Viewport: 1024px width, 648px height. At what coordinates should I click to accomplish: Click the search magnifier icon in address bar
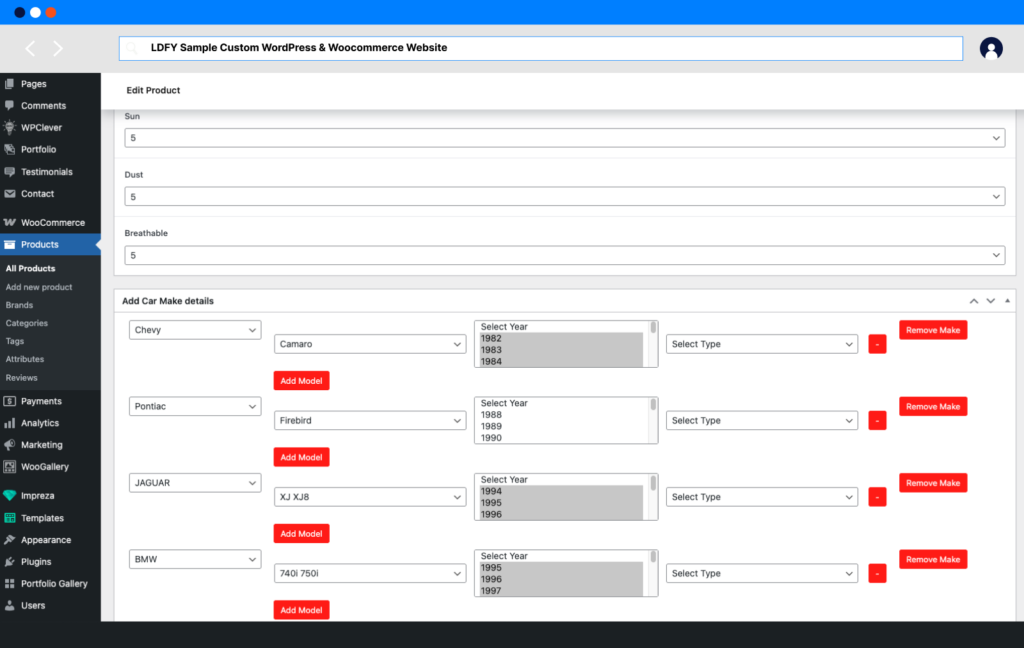(132, 48)
